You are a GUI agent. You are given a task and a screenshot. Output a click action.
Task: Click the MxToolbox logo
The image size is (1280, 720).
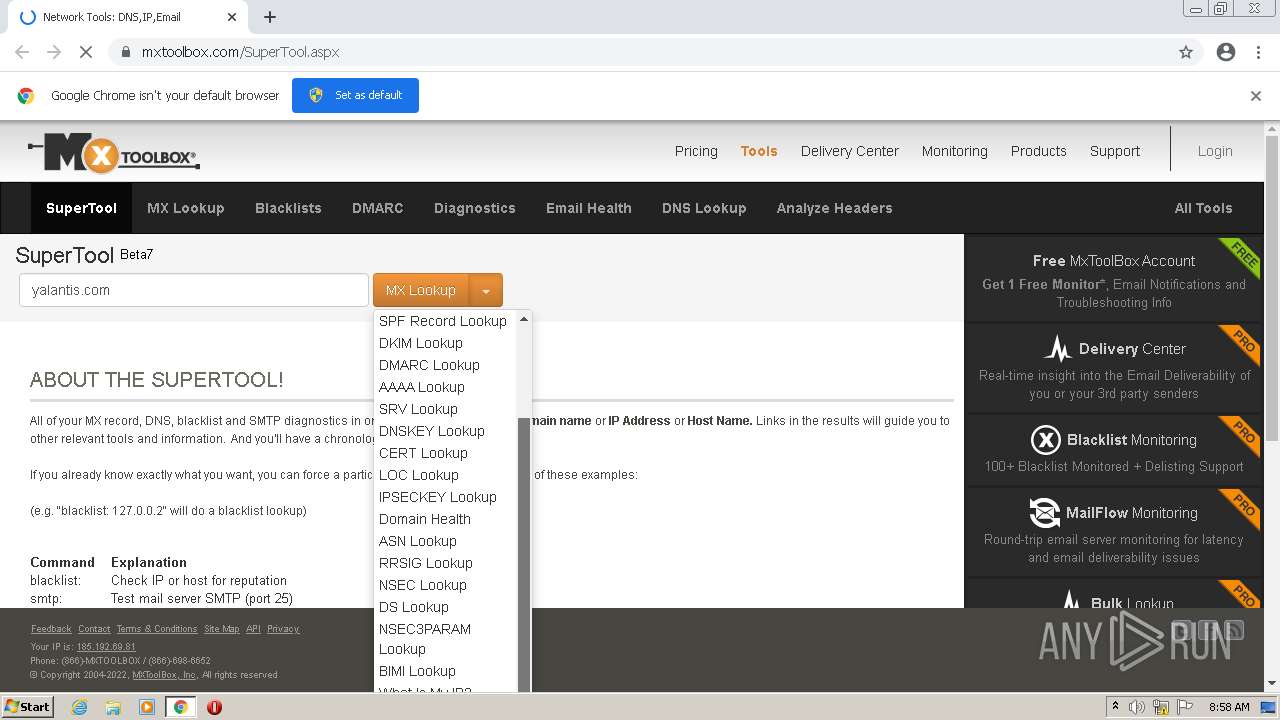(114, 153)
